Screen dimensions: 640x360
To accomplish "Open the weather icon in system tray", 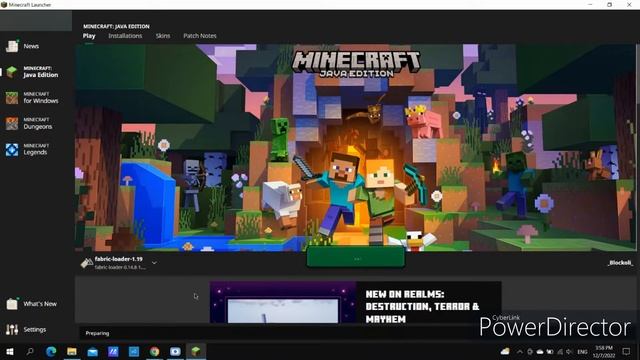I will [505, 351].
